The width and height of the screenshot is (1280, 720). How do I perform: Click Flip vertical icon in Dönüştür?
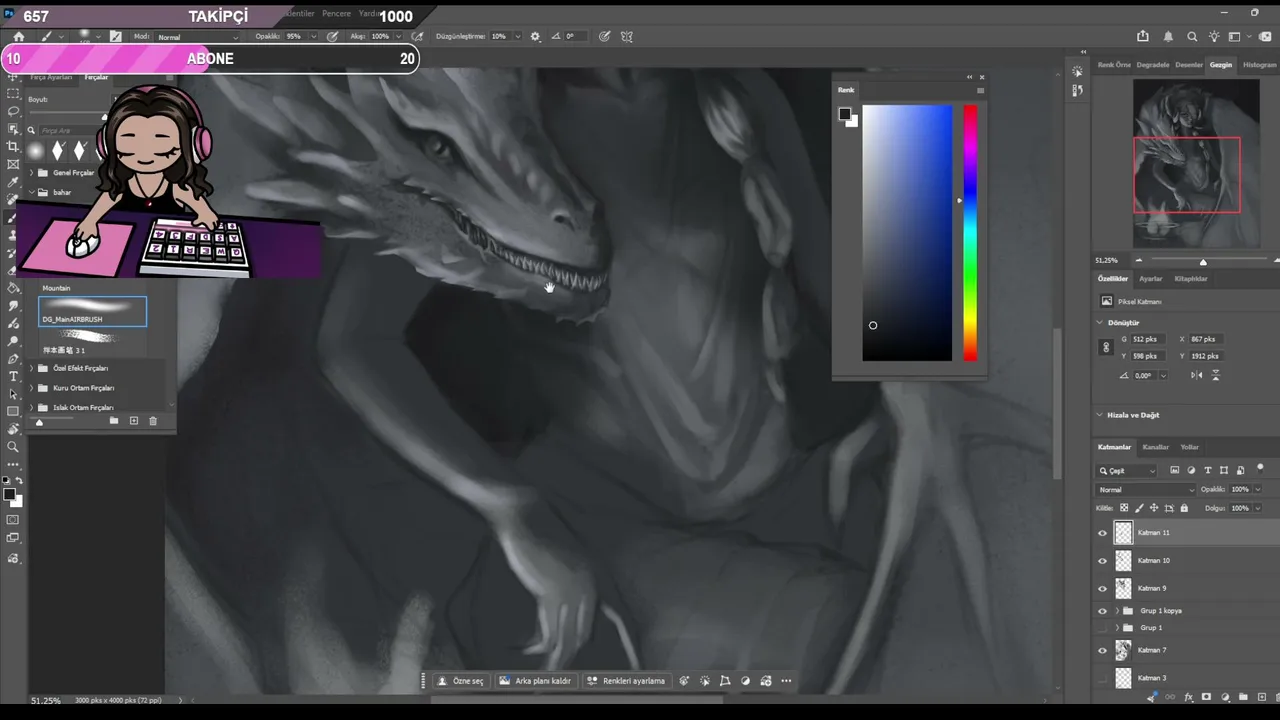tap(1216, 375)
